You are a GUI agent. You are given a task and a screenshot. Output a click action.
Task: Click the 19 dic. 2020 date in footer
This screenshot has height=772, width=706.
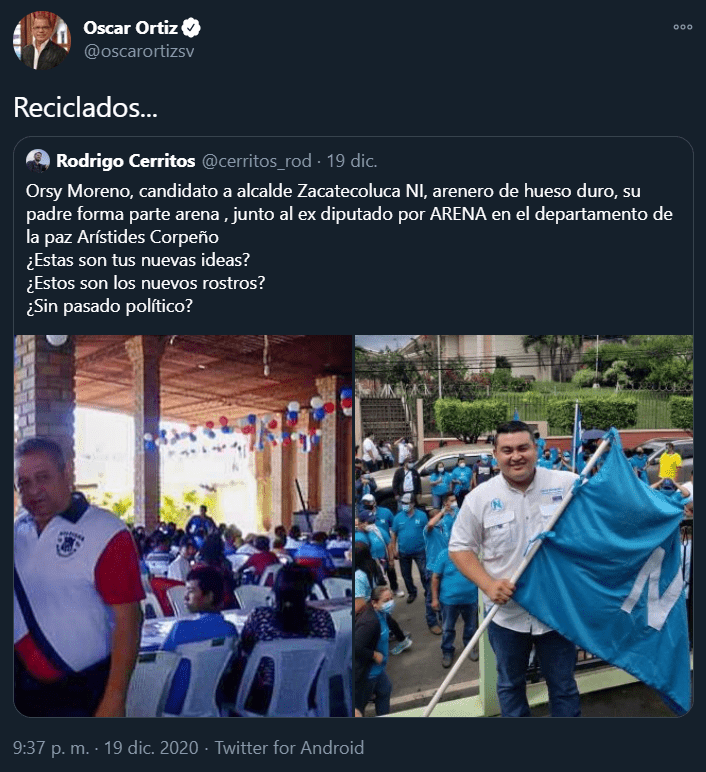tap(151, 747)
